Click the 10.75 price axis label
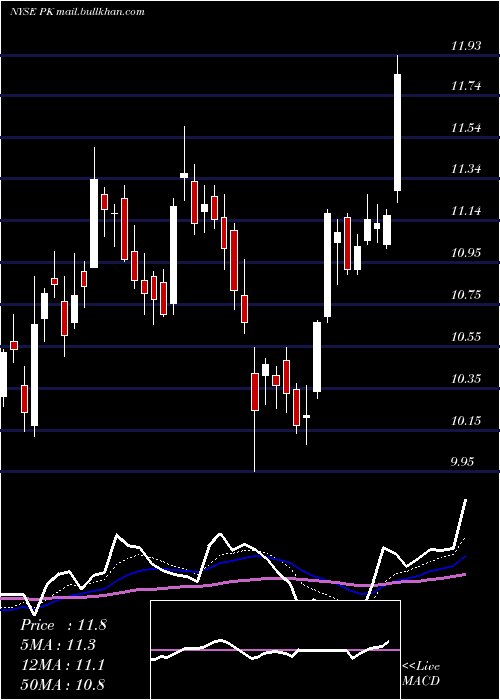Image resolution: width=500 pixels, height=700 pixels. 466,295
